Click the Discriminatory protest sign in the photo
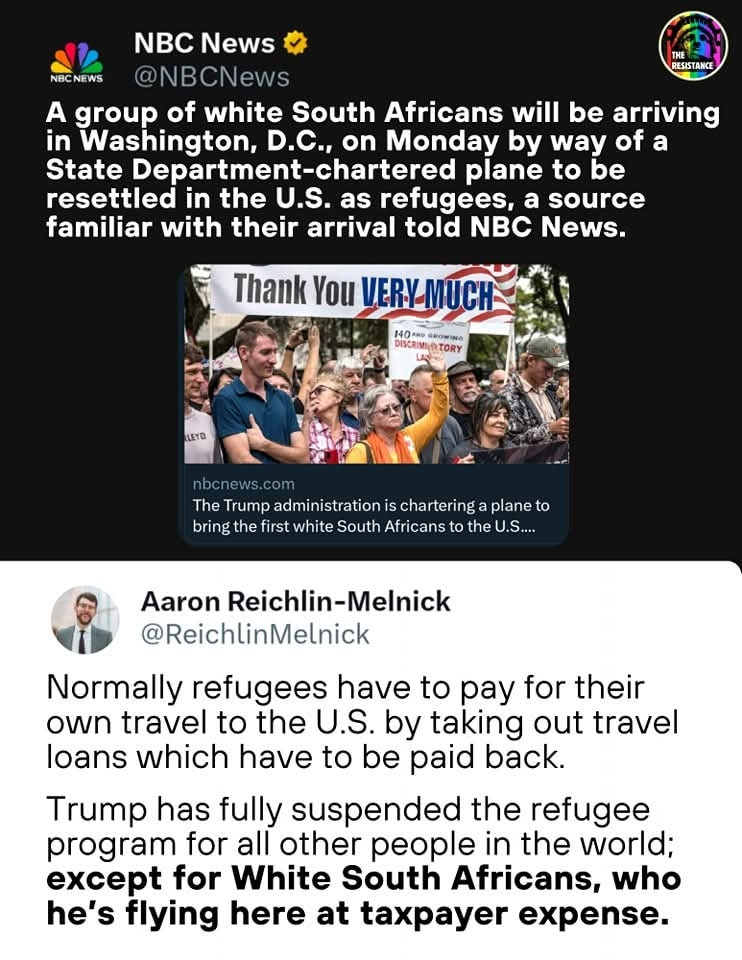The image size is (742, 960). coord(429,346)
